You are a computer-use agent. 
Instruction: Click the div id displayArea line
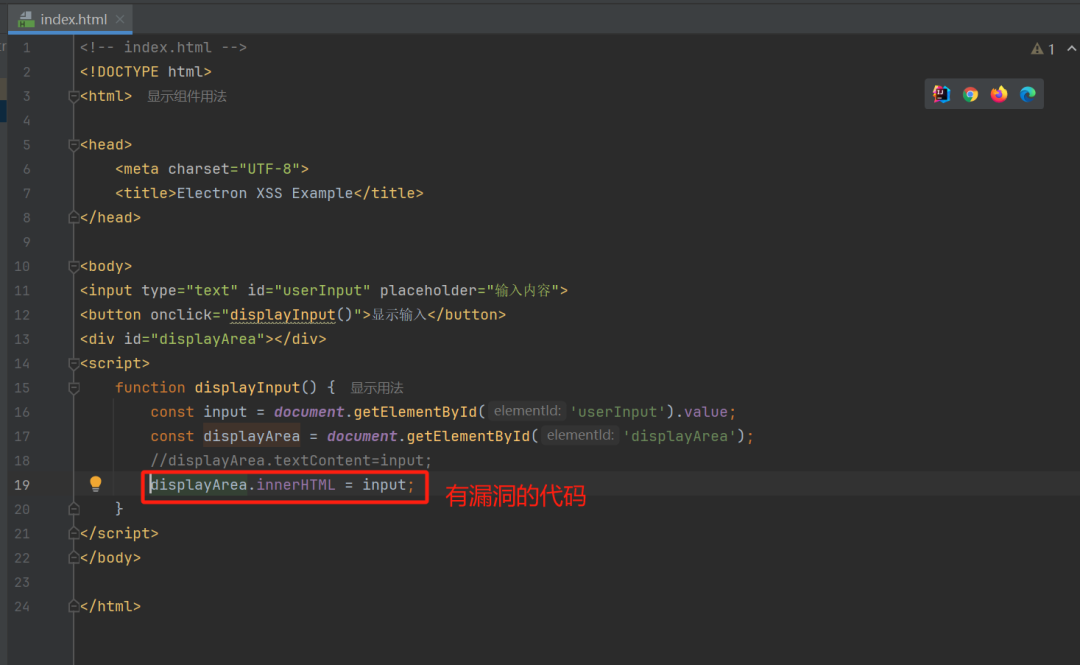[203, 339]
